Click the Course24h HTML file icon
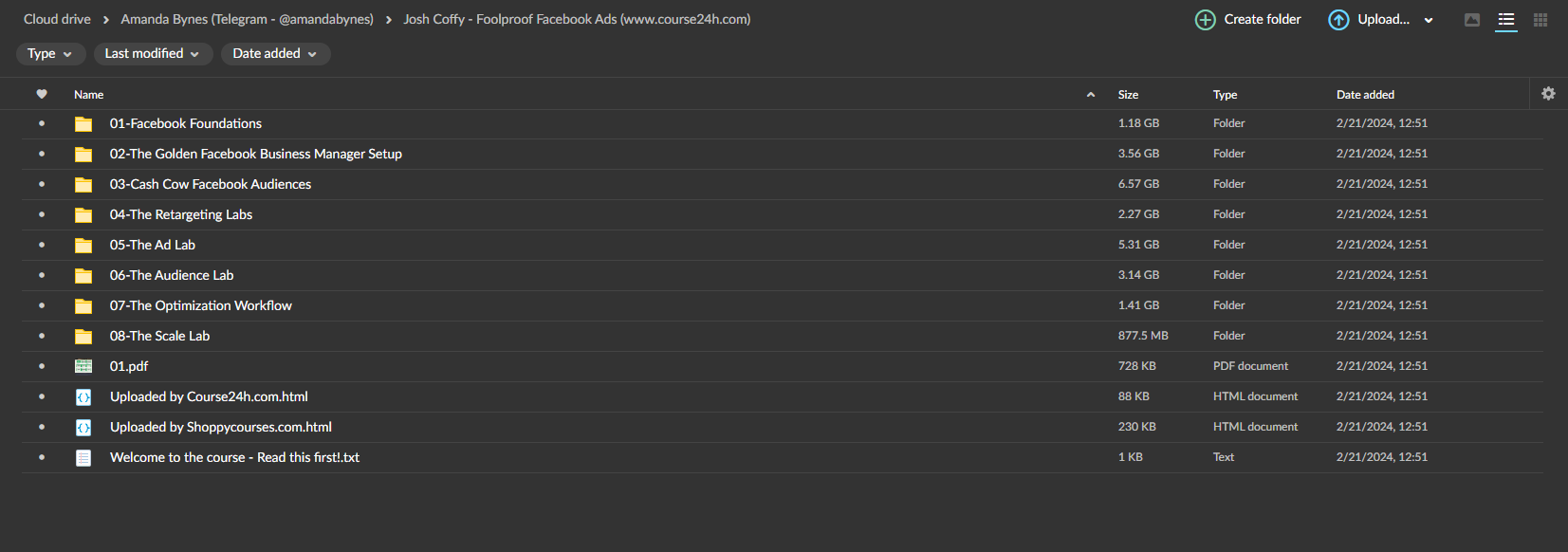The height and width of the screenshot is (552, 1568). tap(83, 397)
